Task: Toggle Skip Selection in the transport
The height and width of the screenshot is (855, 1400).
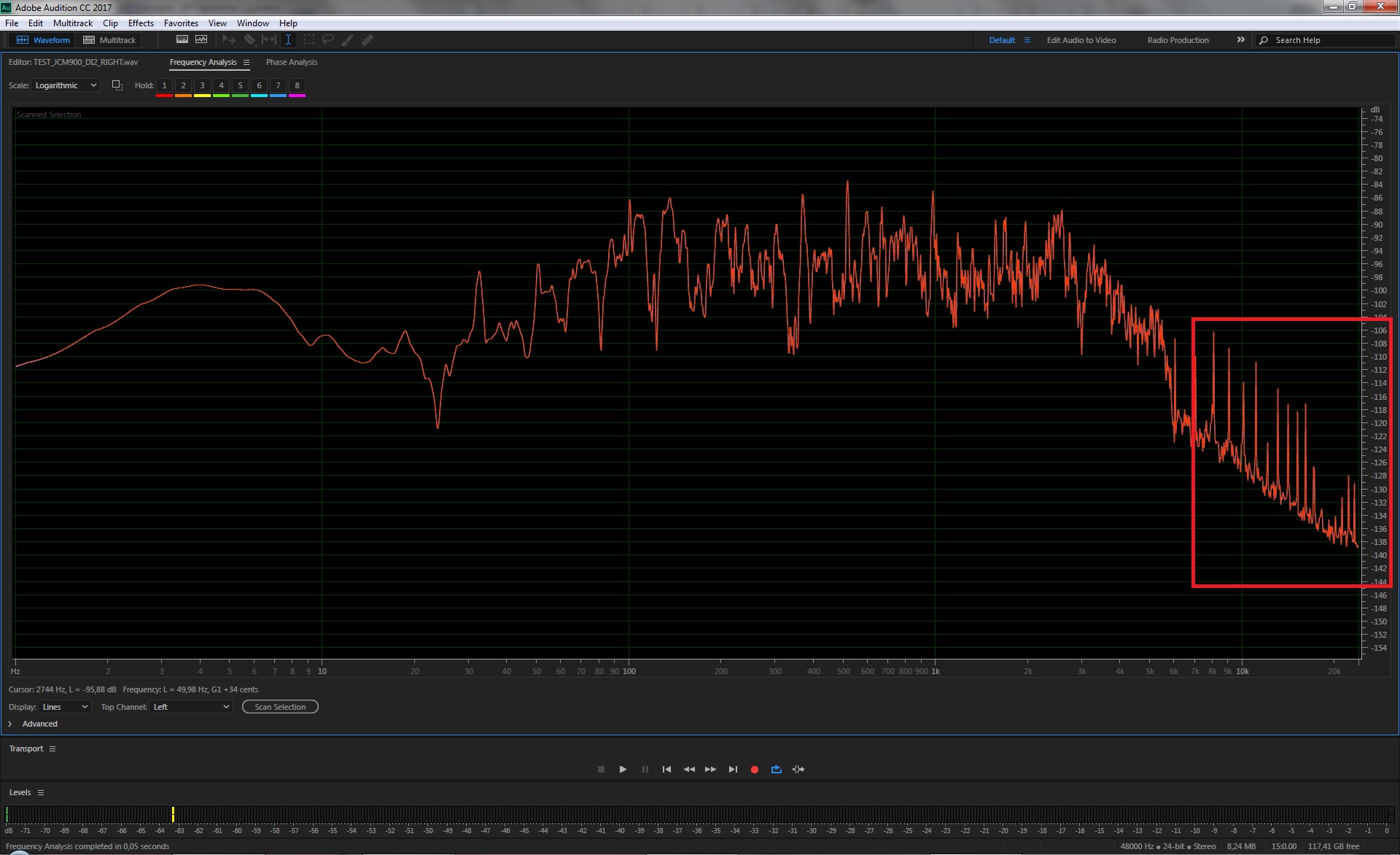Action: [x=798, y=769]
